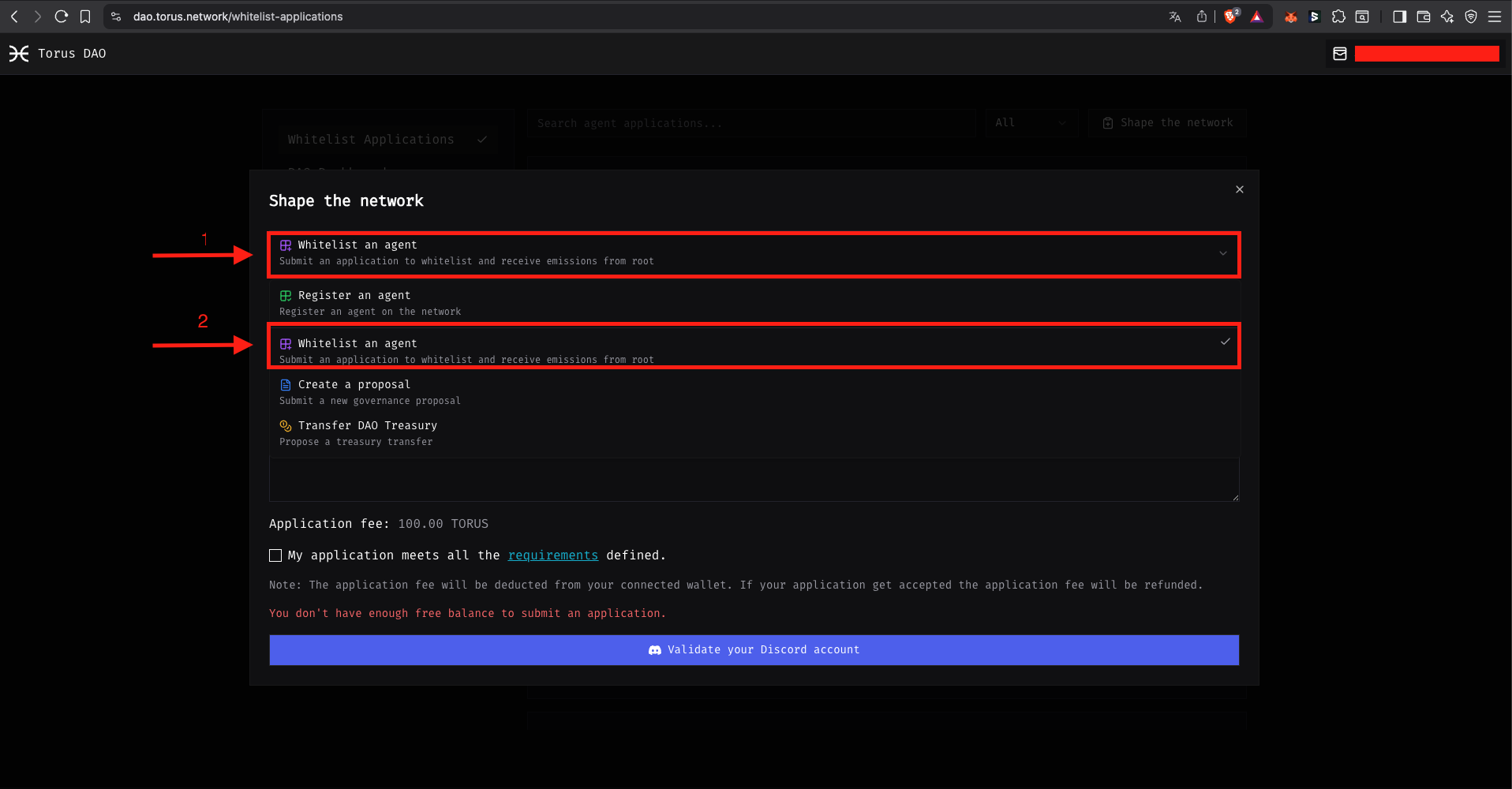This screenshot has width=1512, height=789.
Task: Select the Whitelist an agent grid icon
Action: (286, 245)
